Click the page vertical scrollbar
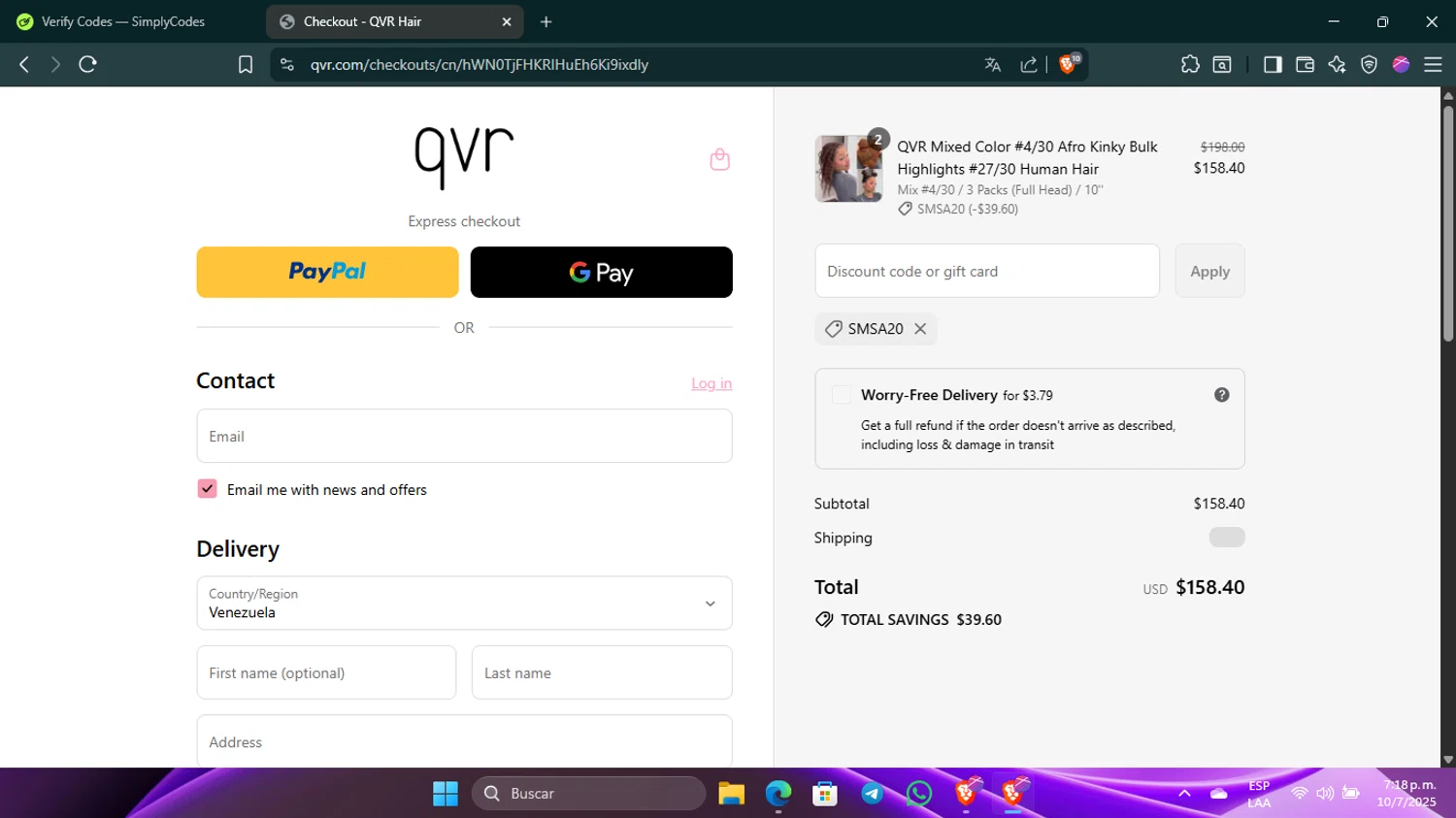This screenshot has height=818, width=1456. (x=1448, y=223)
